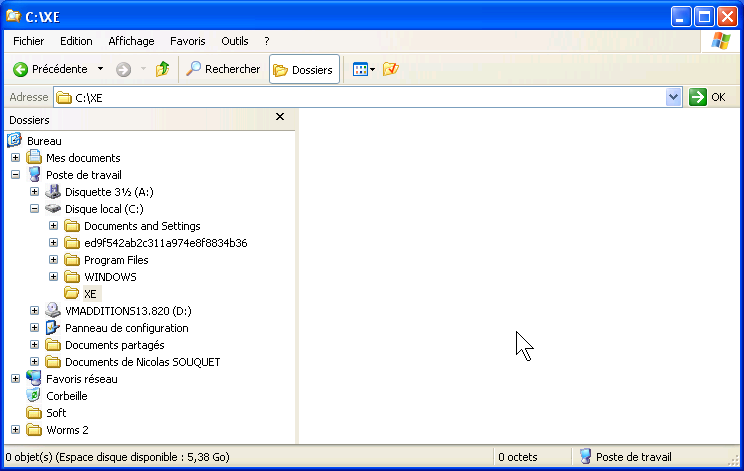Screen dimensions: 744x471
Task: Click the Favoris réseau icon
Action: 34,379
